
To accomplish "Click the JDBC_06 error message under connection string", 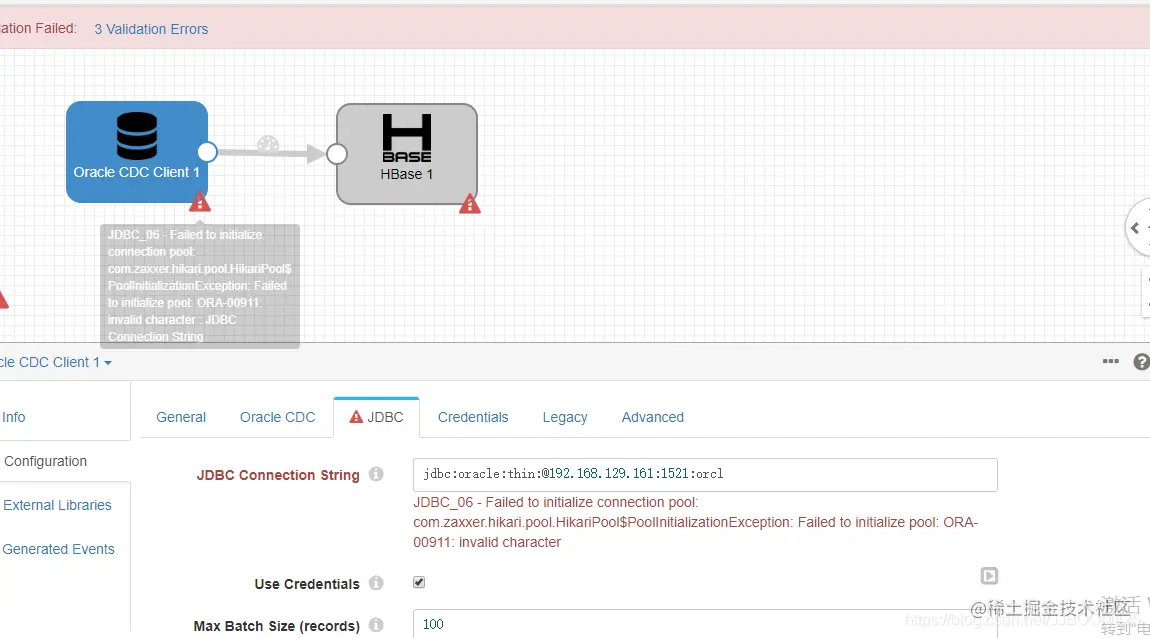I will (695, 522).
